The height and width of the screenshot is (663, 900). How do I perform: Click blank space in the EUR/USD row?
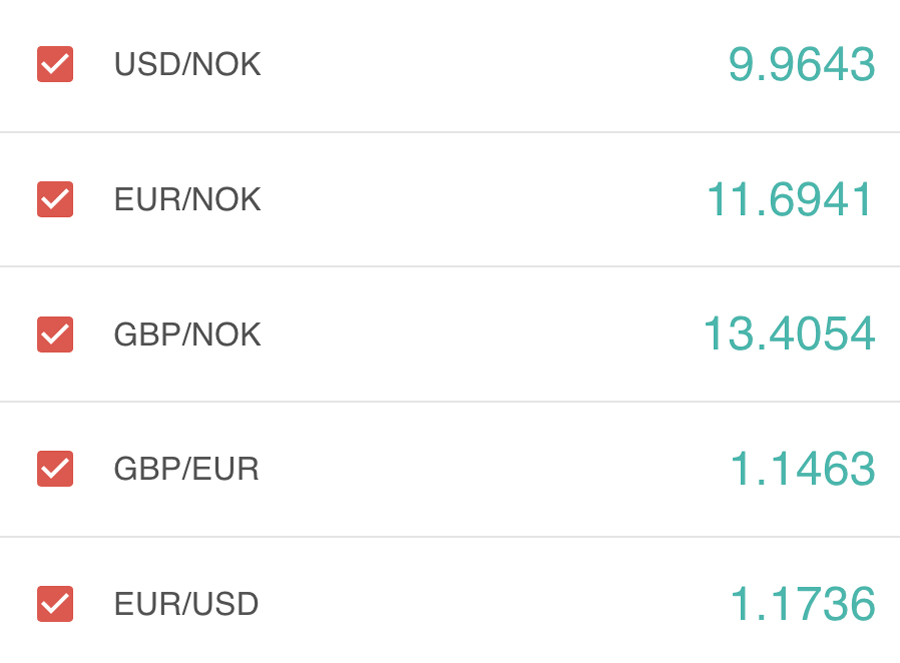[480, 604]
